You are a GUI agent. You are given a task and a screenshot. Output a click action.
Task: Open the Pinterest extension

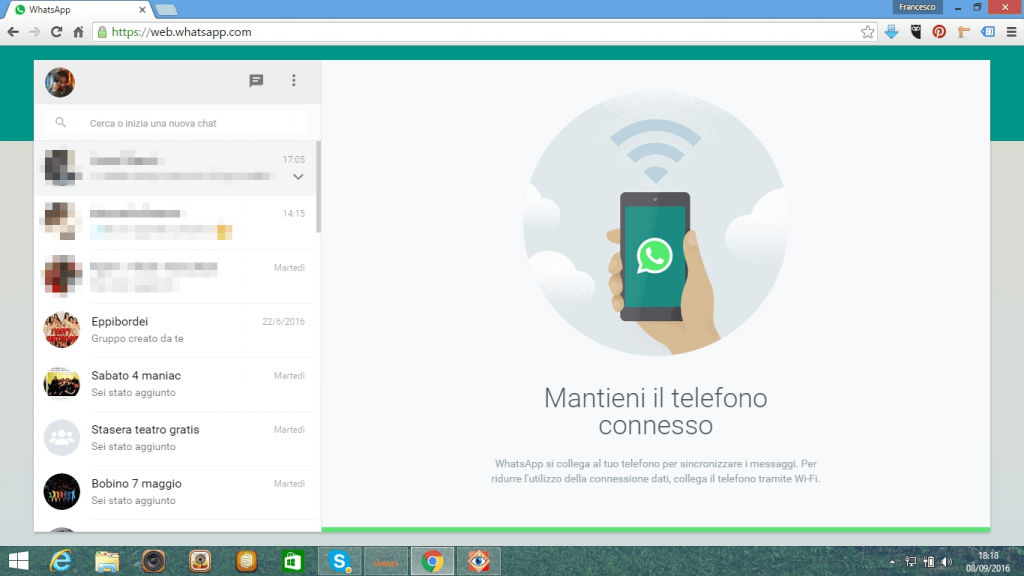coord(938,31)
